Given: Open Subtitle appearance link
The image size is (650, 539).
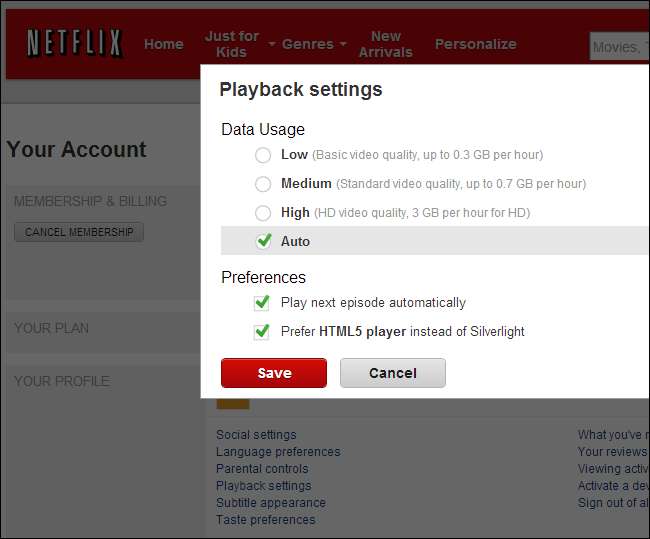Looking at the screenshot, I should [271, 503].
